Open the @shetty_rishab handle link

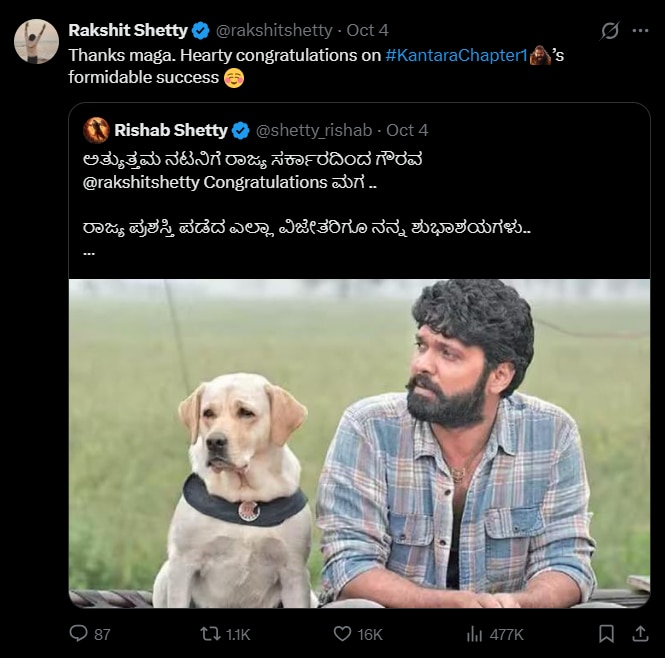314,130
